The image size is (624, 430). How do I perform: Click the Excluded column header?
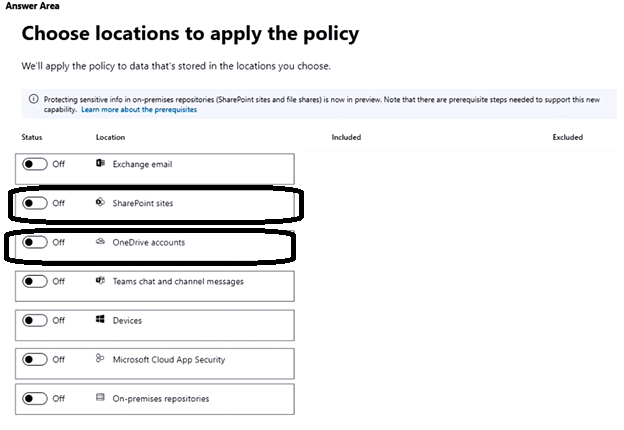[x=567, y=137]
